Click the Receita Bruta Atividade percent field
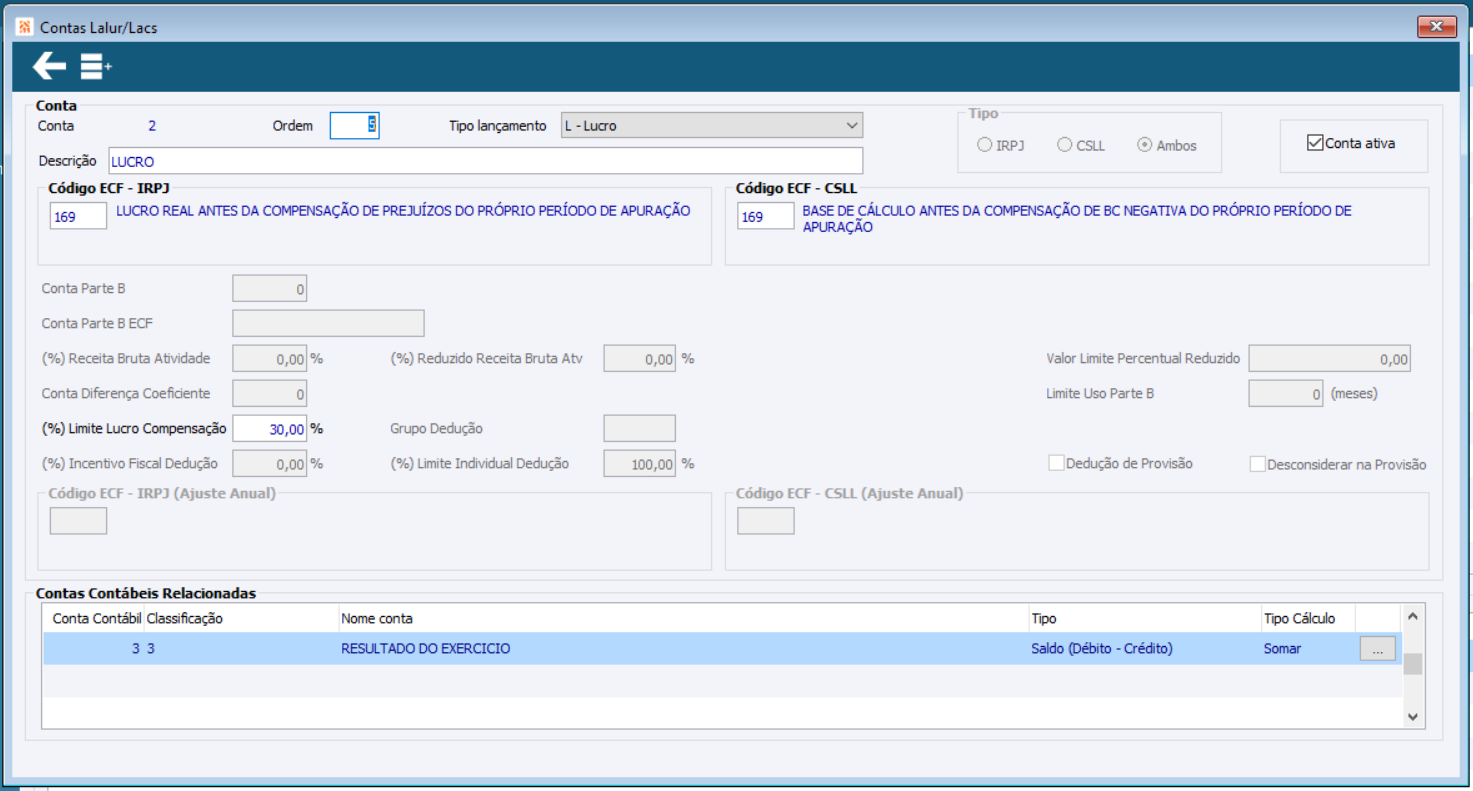 270,358
